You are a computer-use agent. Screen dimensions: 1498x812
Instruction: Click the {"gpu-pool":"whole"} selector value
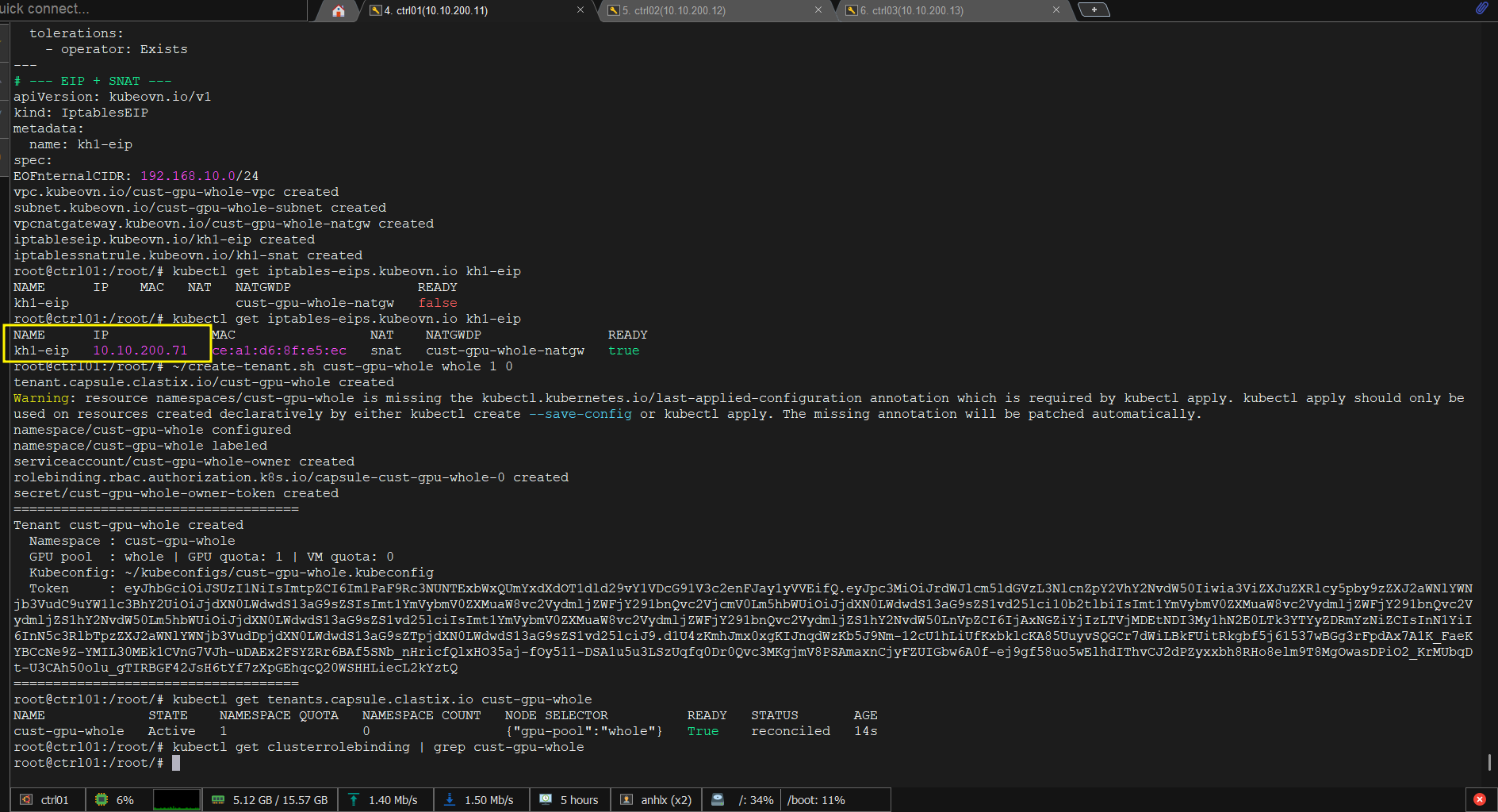tap(584, 731)
